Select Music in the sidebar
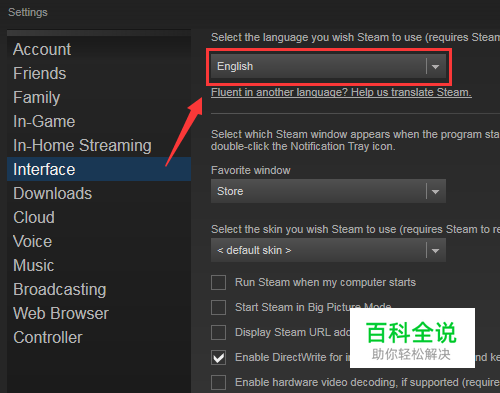500x393 pixels. tap(99, 265)
